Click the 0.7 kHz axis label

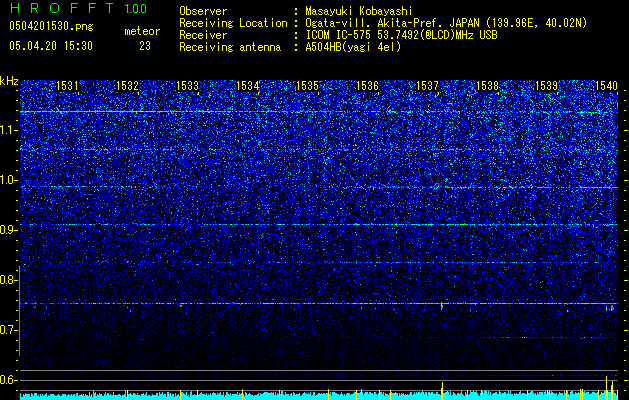(x=9, y=330)
